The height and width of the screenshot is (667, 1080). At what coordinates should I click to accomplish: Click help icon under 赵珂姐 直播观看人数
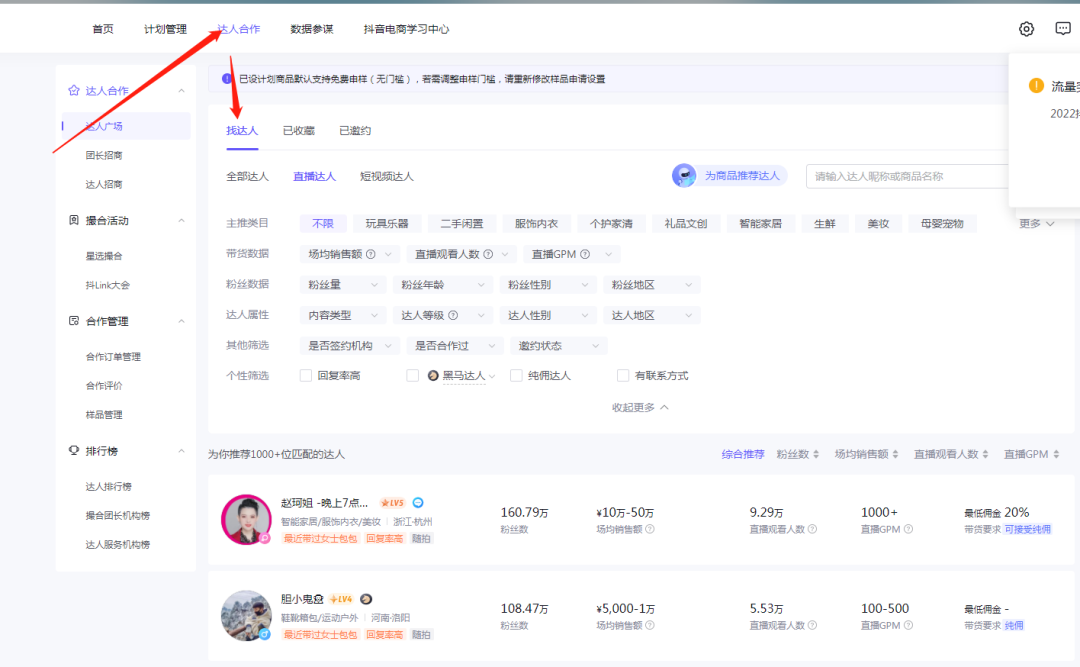point(812,529)
